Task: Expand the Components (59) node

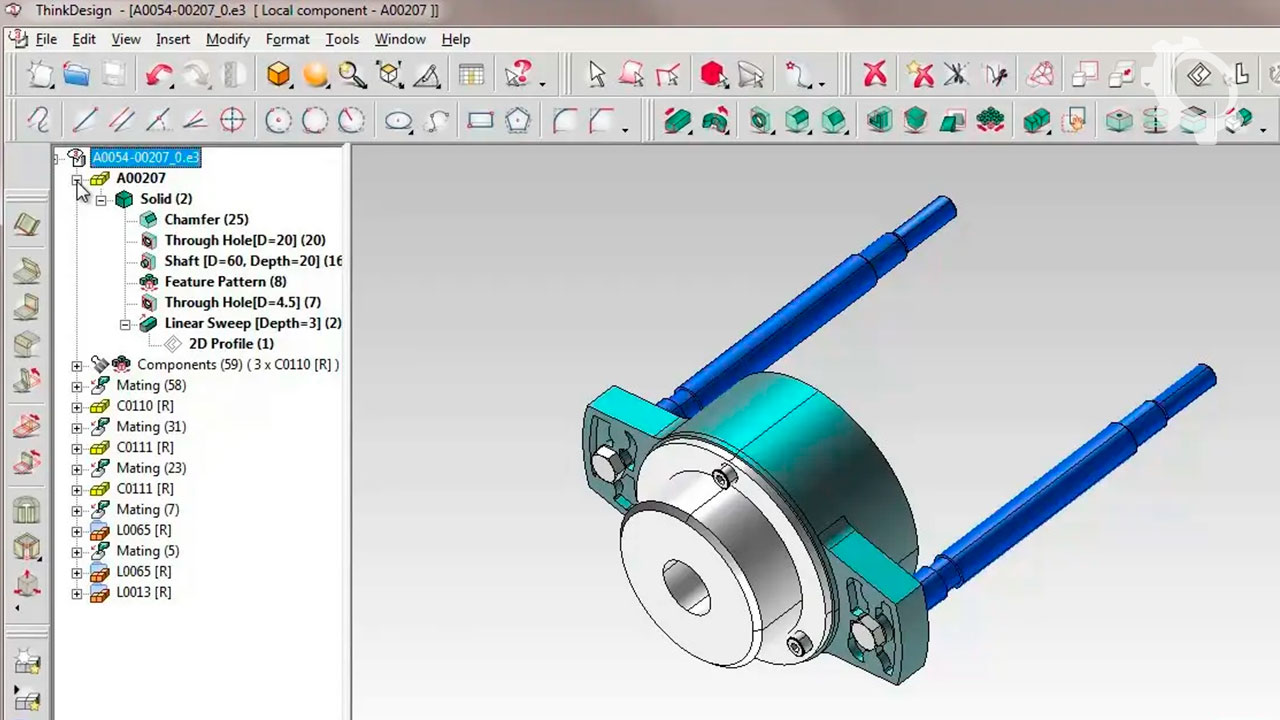Action: (x=77, y=366)
